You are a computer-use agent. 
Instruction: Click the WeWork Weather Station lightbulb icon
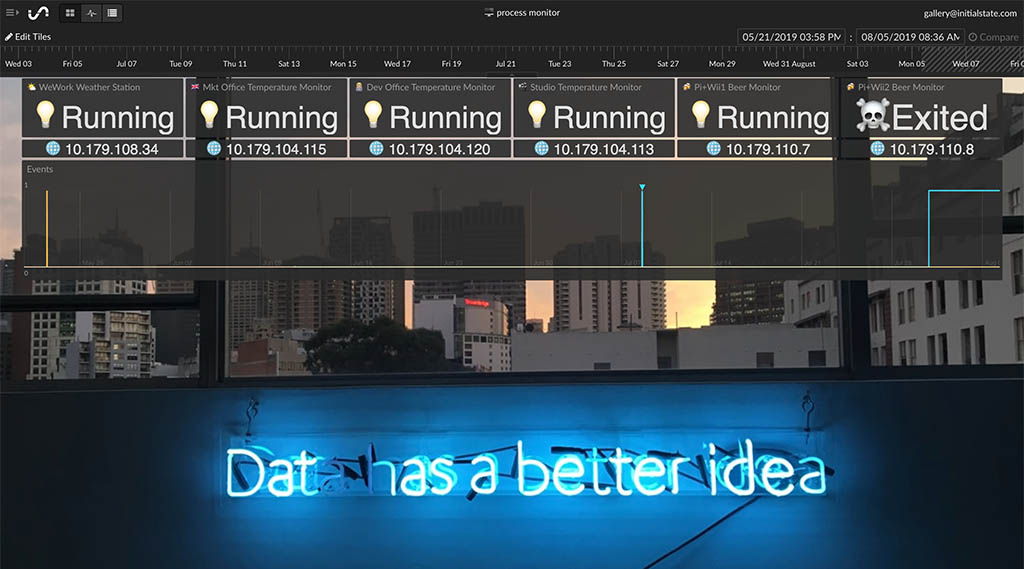[x=45, y=116]
